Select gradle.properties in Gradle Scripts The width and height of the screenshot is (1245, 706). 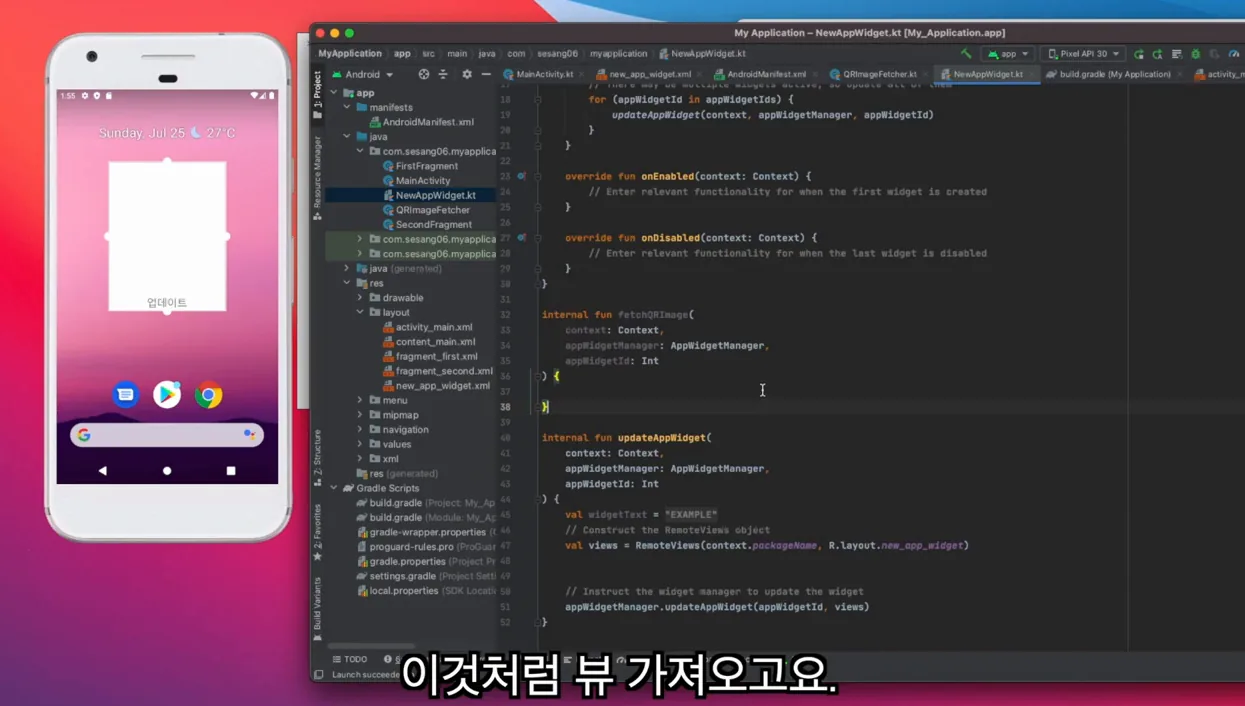coord(426,561)
